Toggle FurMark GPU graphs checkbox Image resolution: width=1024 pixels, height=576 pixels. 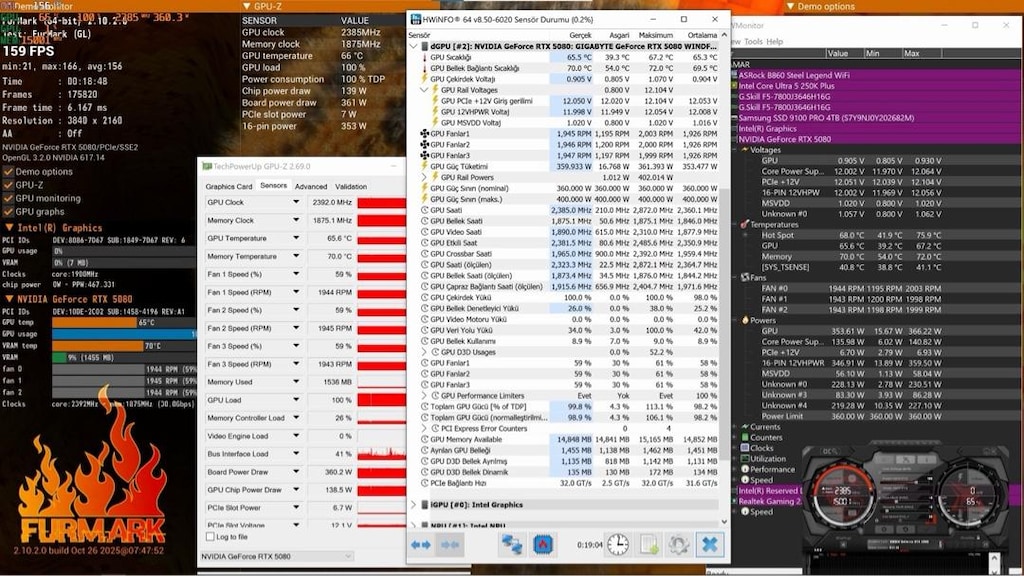pyautogui.click(x=8, y=212)
